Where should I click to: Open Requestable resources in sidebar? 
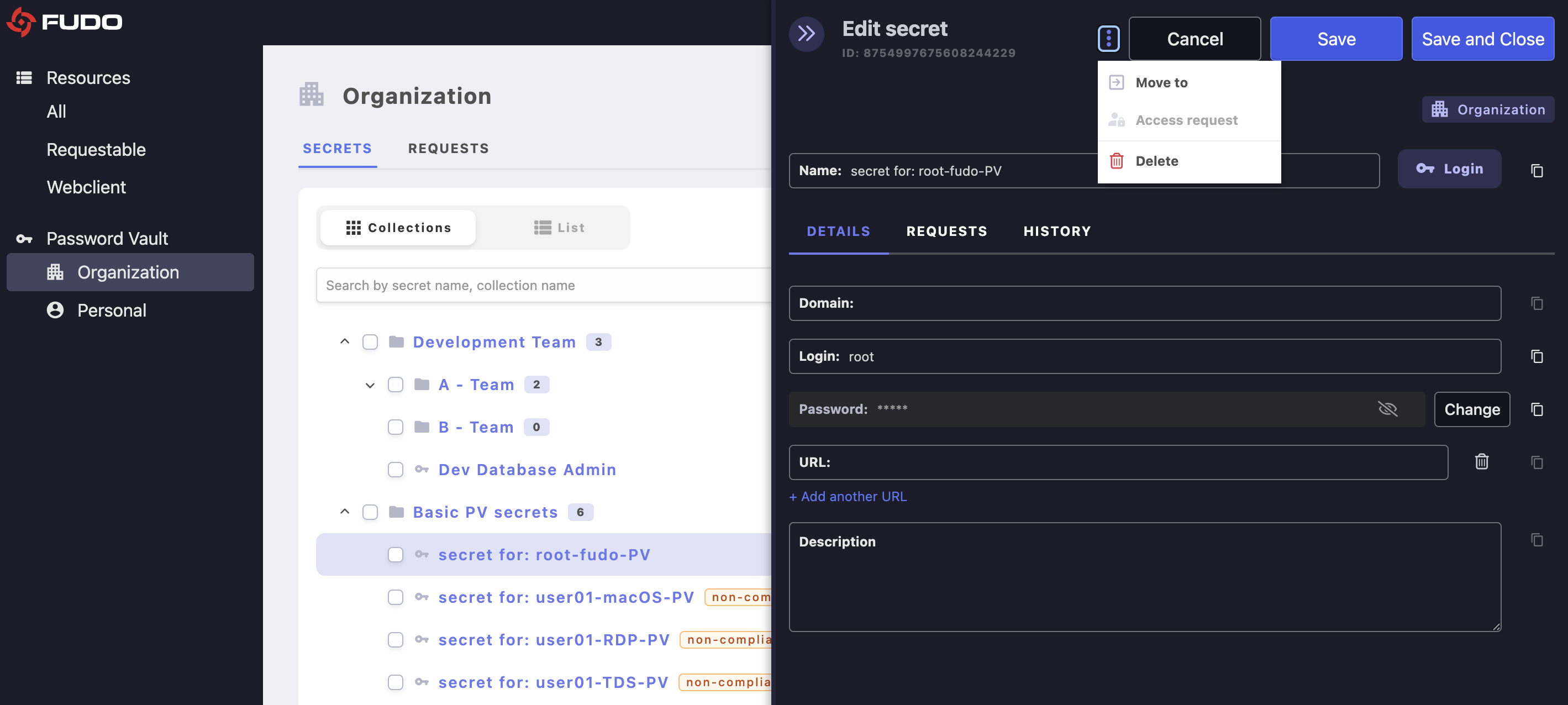96,149
